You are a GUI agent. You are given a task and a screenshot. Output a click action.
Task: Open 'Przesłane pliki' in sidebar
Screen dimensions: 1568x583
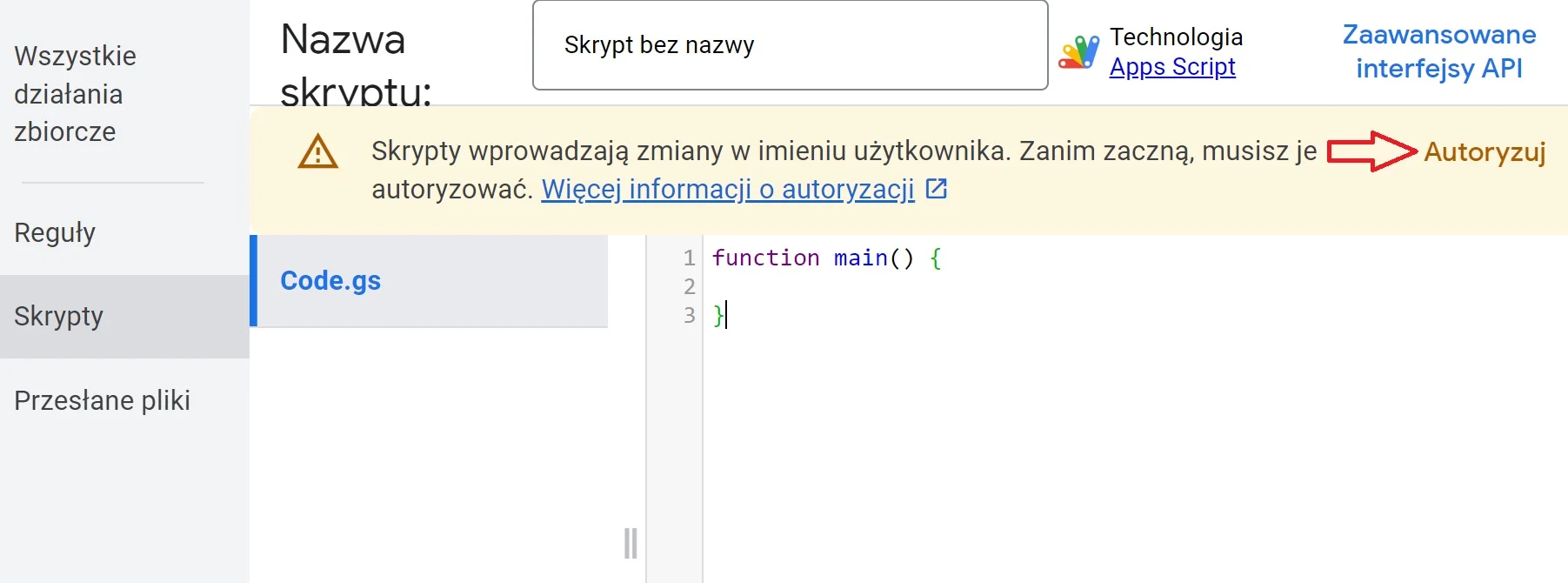click(x=102, y=400)
